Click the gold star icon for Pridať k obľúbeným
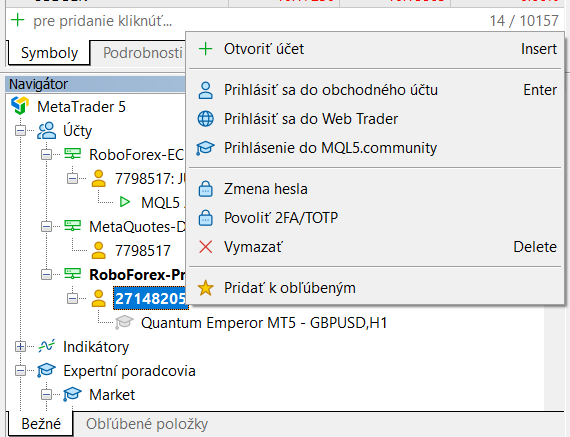The height and width of the screenshot is (437, 570). 205,288
